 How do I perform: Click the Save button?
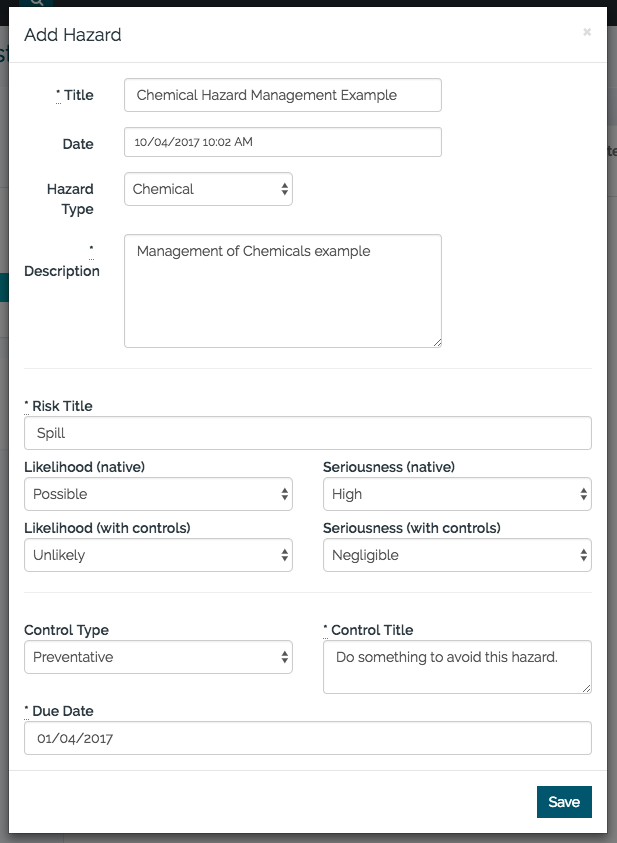(564, 802)
